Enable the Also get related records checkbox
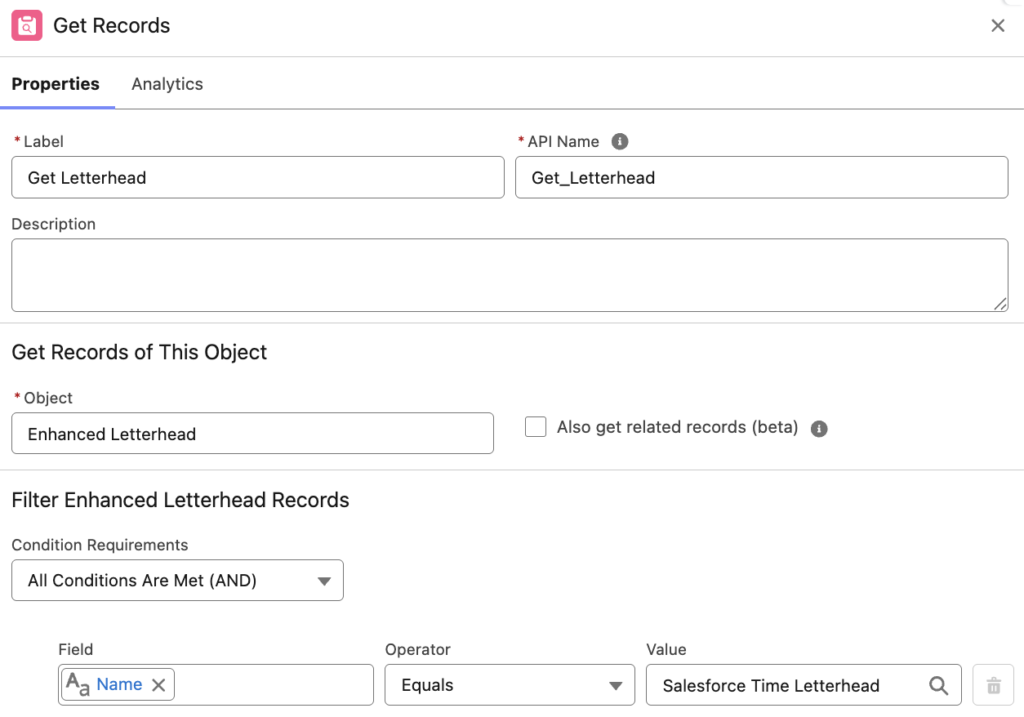 (536, 427)
